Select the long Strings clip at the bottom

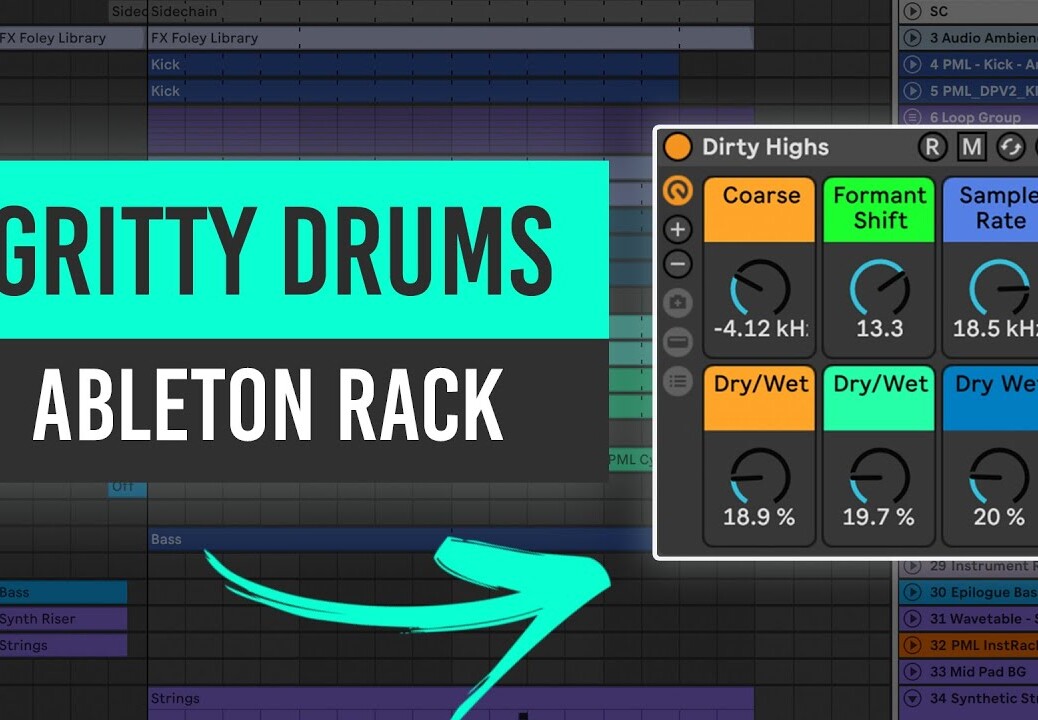click(451, 703)
